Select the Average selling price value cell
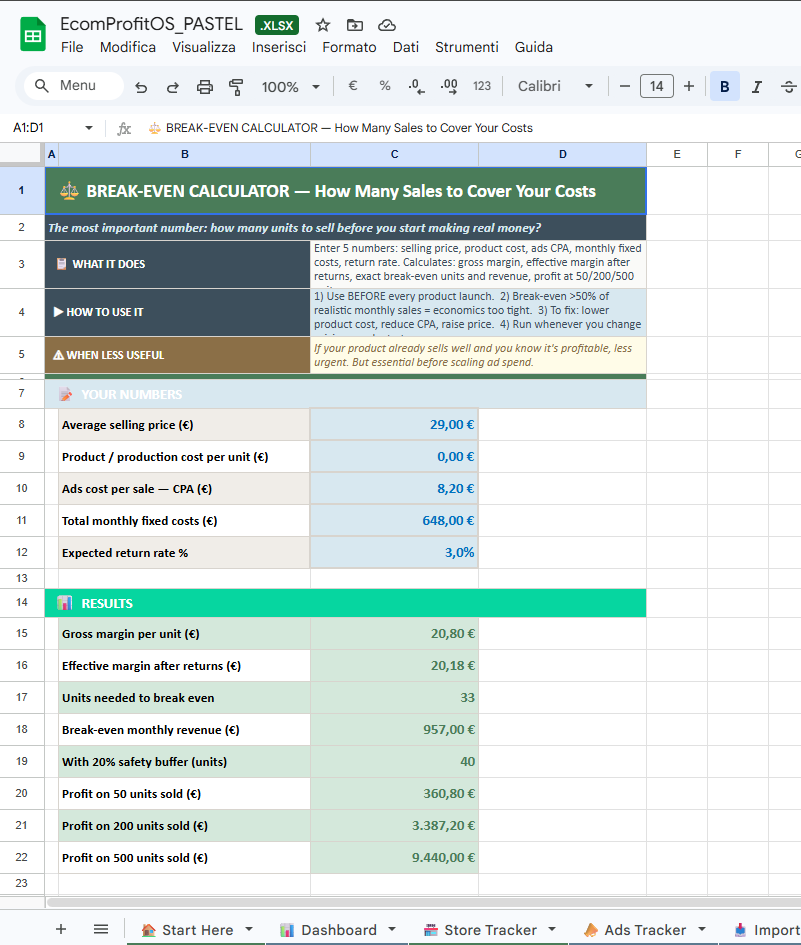 394,424
